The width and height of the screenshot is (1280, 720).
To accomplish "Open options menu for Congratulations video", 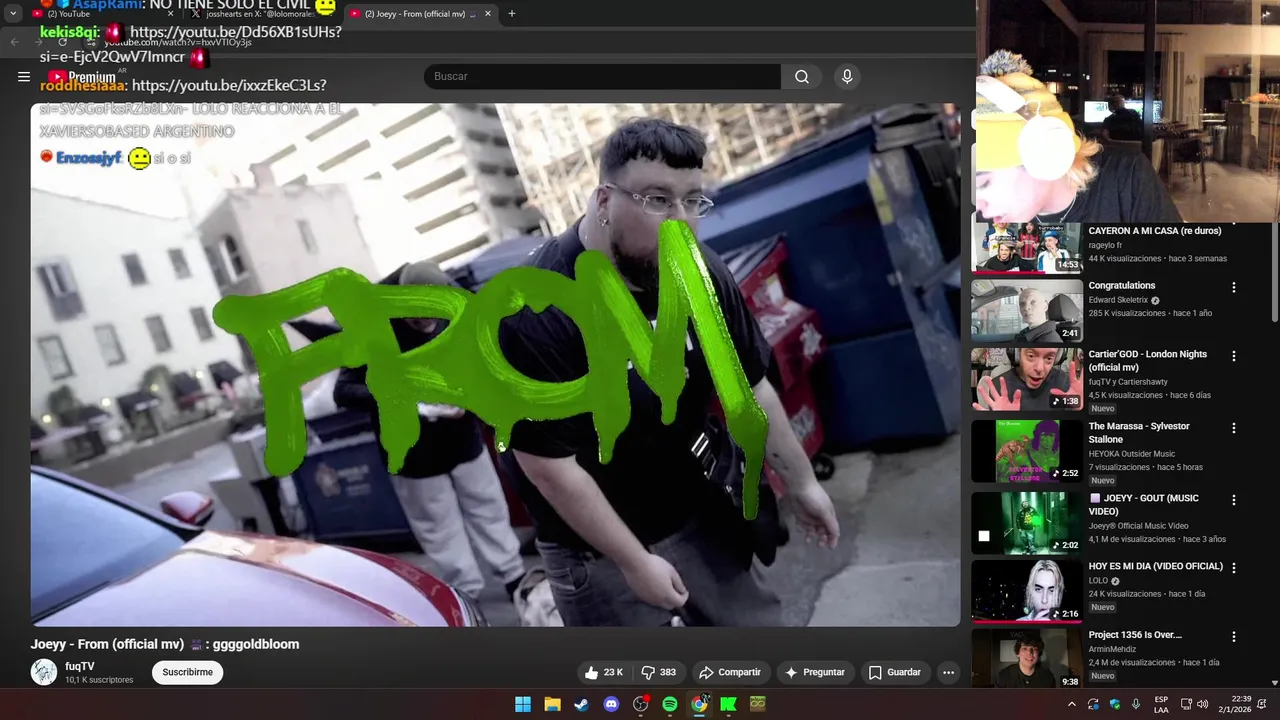I will (1233, 287).
